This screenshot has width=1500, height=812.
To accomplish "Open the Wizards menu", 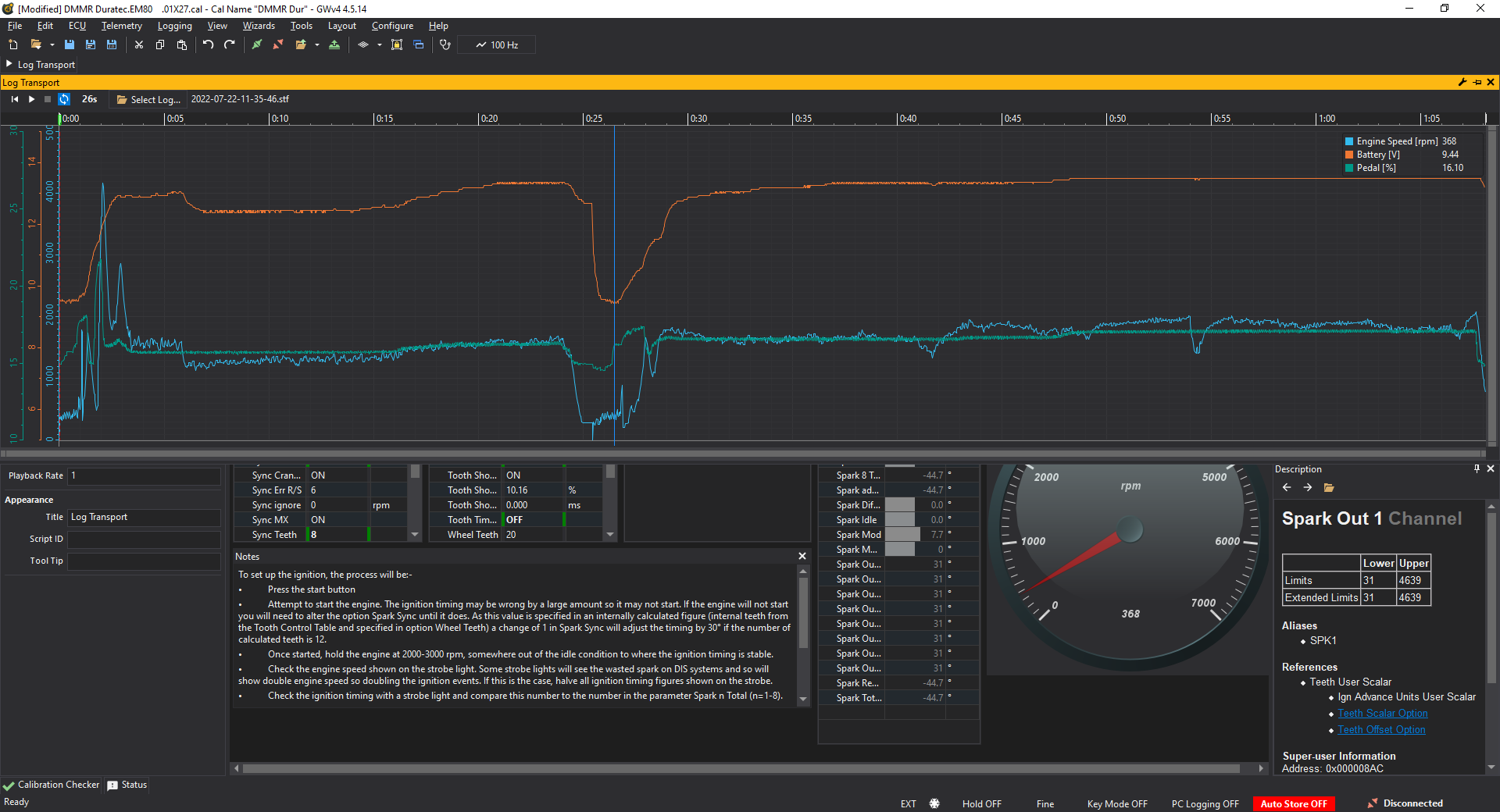I will tap(259, 26).
